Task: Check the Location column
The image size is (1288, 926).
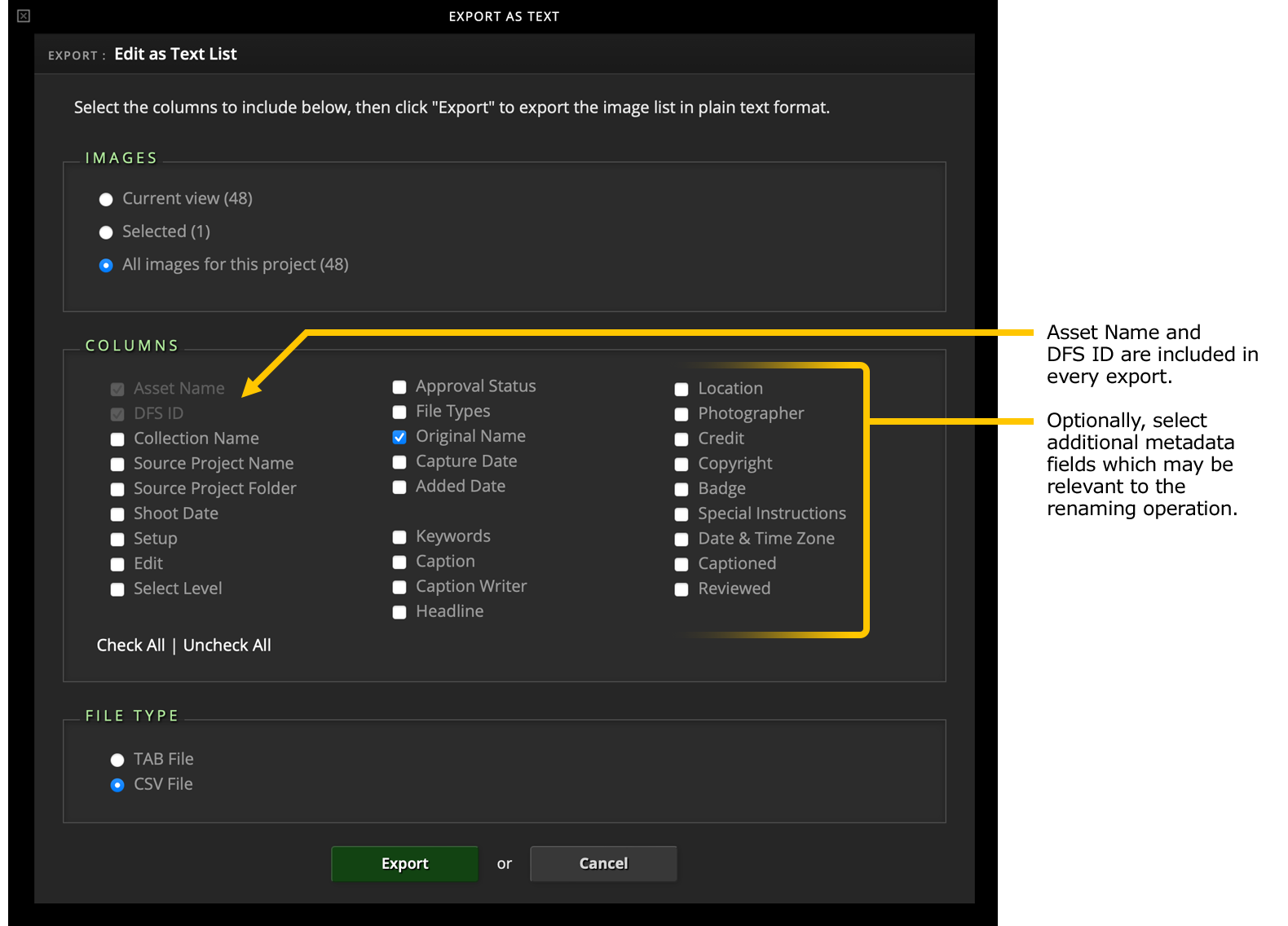Action: [681, 390]
